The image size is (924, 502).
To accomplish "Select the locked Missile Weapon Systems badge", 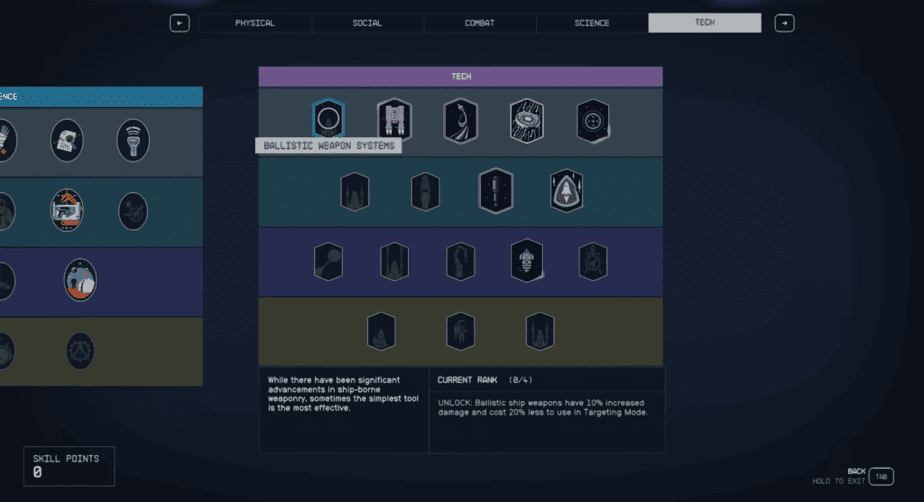I will tap(328, 262).
